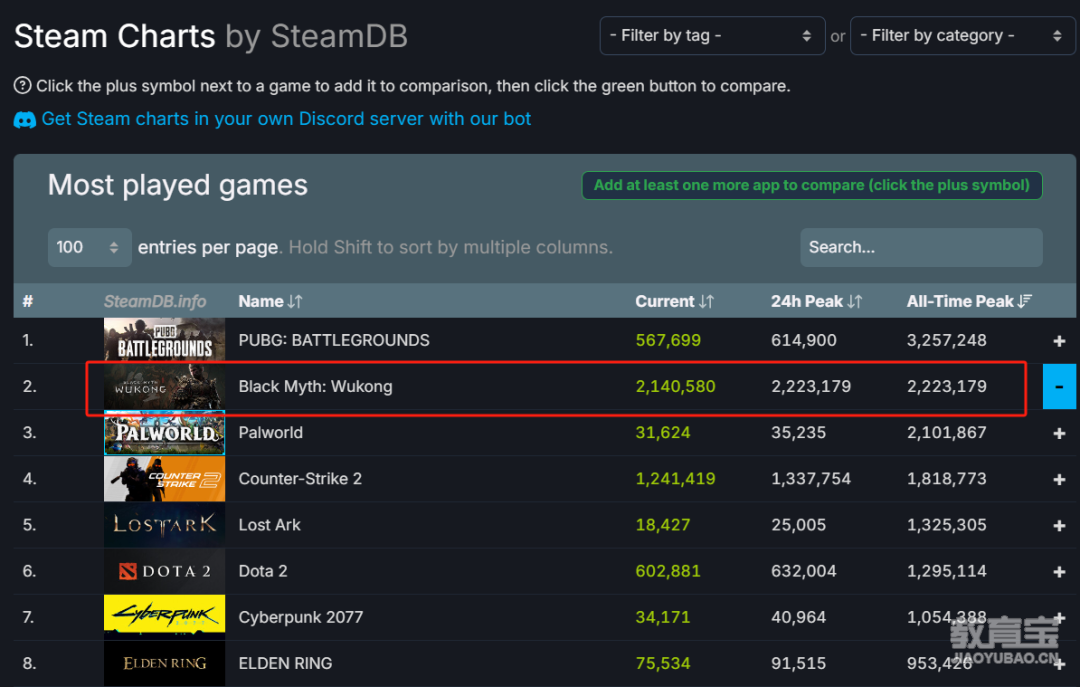The image size is (1080, 687).
Task: Open the Lost Ark game link
Action: pos(269,525)
